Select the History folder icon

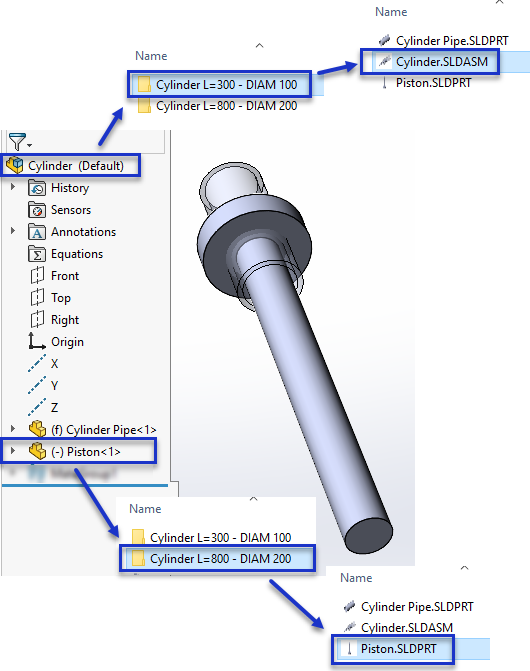pos(37,188)
